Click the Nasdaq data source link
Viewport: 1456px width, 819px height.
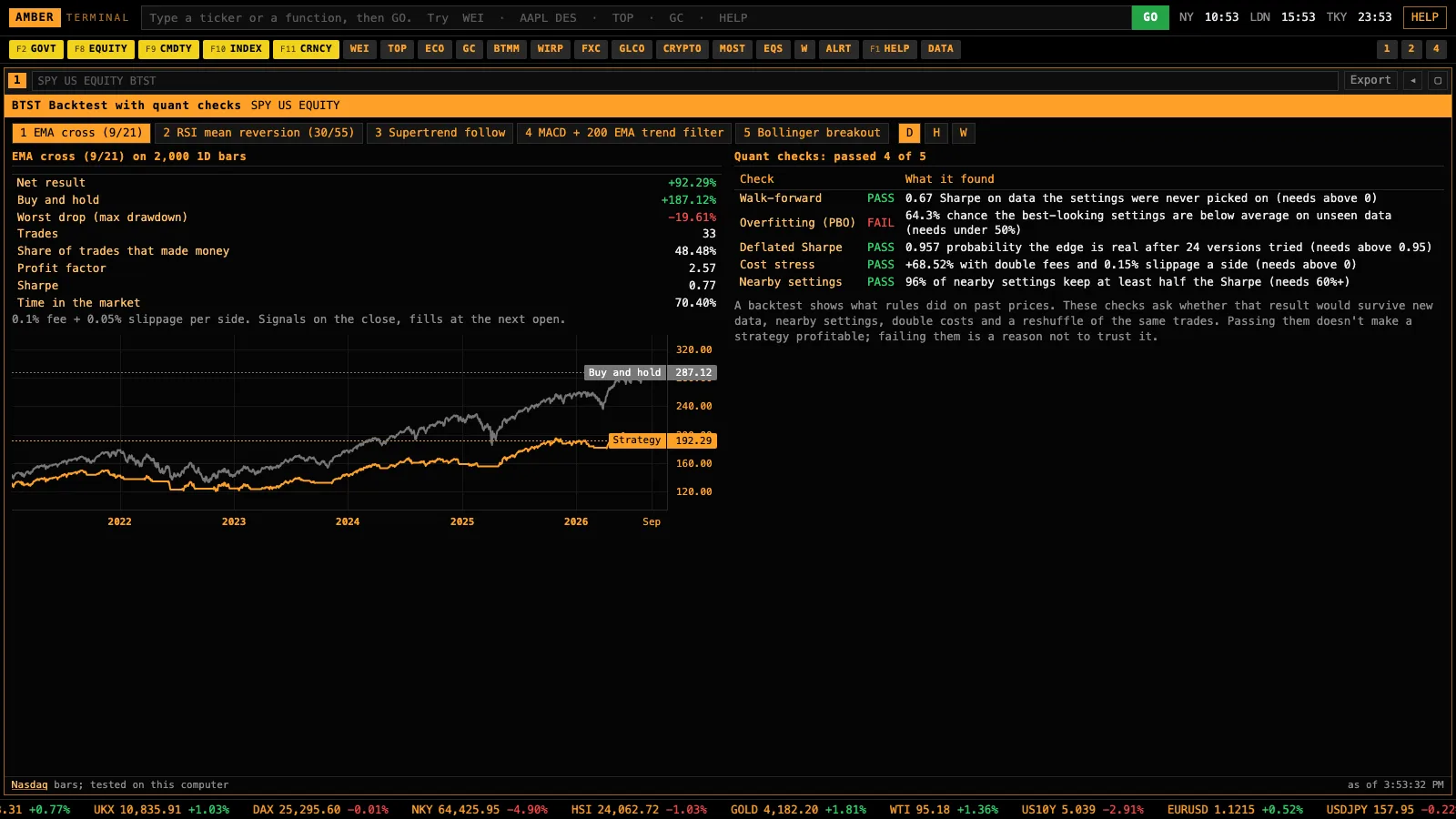pyautogui.click(x=29, y=784)
